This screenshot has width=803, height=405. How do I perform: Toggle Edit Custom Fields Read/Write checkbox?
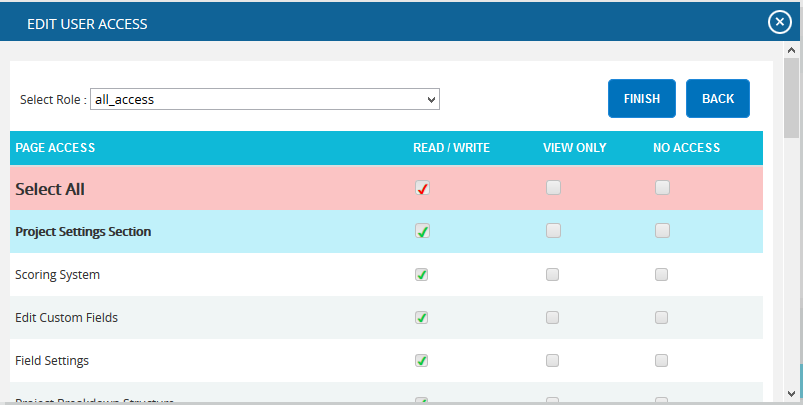click(421, 317)
